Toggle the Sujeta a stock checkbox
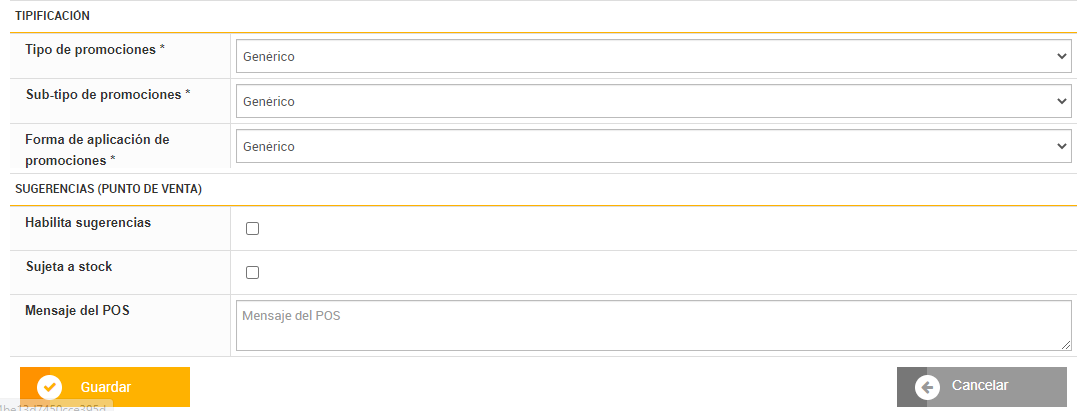The width and height of the screenshot is (1083, 411). (252, 272)
